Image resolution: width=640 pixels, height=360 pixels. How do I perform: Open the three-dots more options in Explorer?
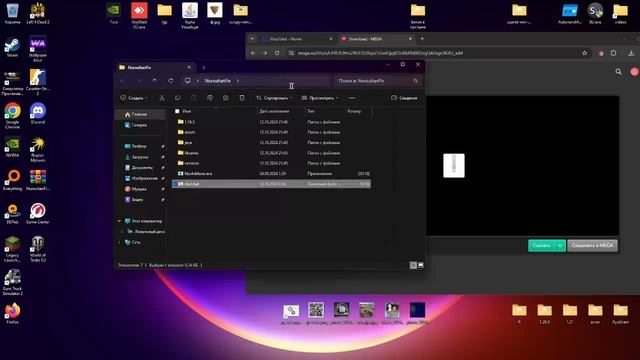click(352, 98)
